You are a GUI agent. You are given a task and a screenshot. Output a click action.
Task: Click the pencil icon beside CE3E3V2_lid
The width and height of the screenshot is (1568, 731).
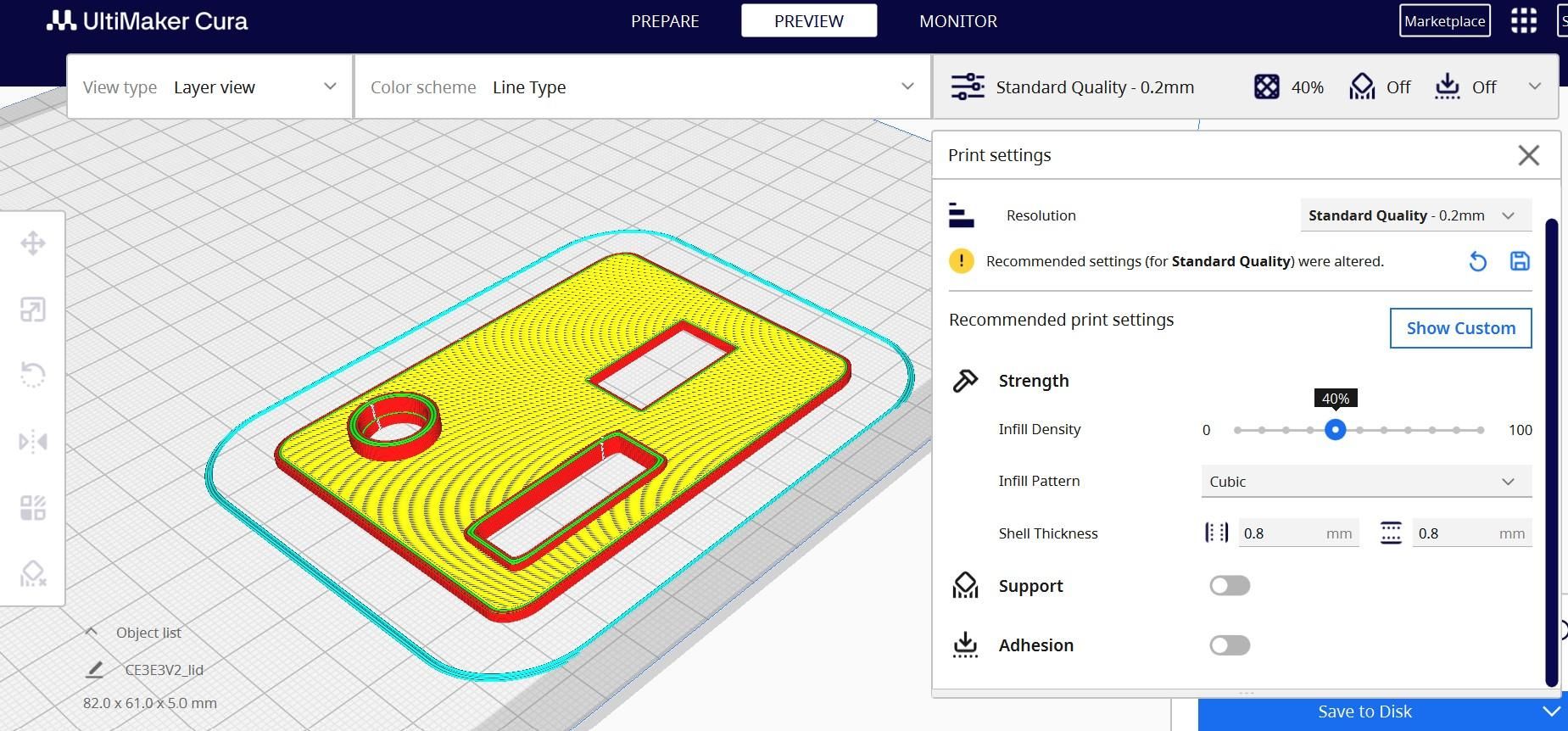(x=95, y=670)
